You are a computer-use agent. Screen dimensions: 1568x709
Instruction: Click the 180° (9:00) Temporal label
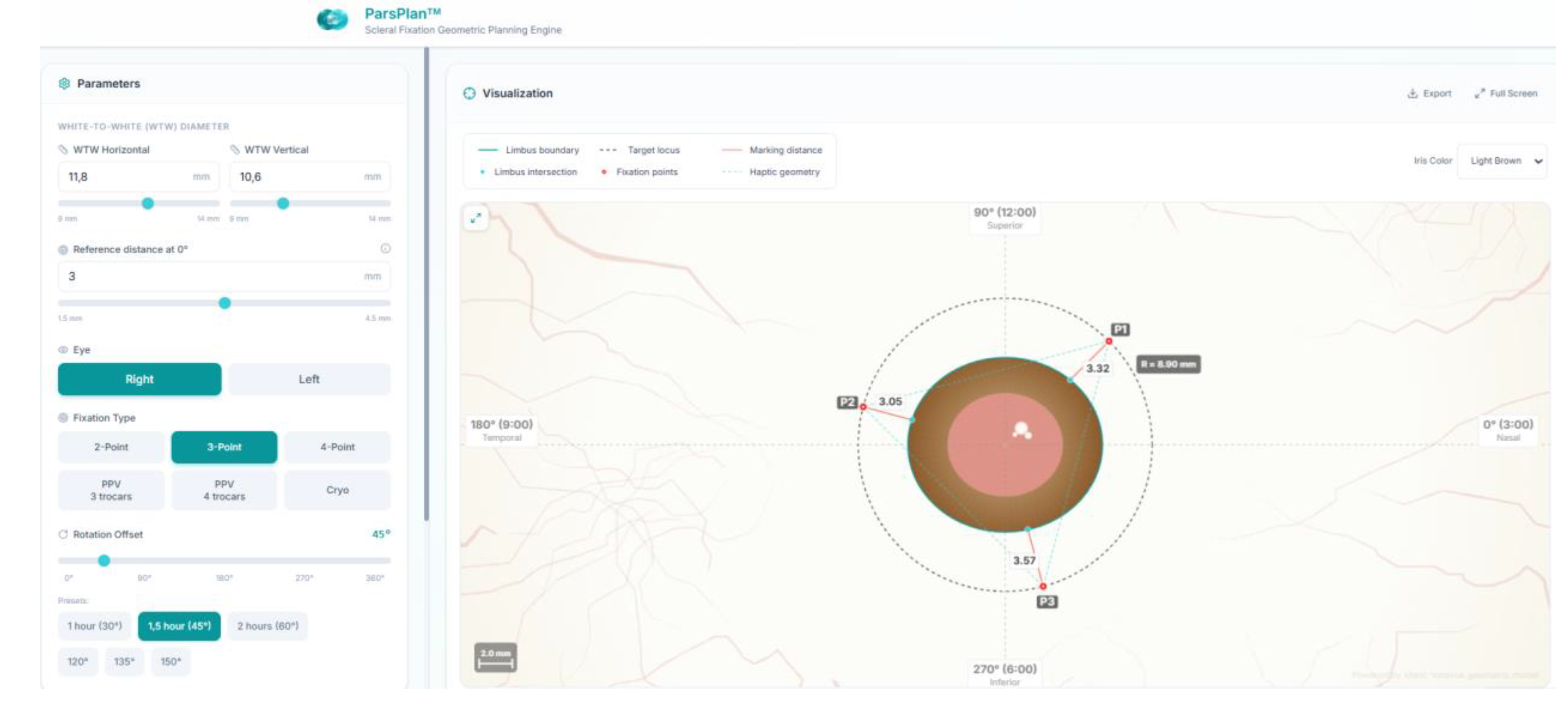[502, 430]
